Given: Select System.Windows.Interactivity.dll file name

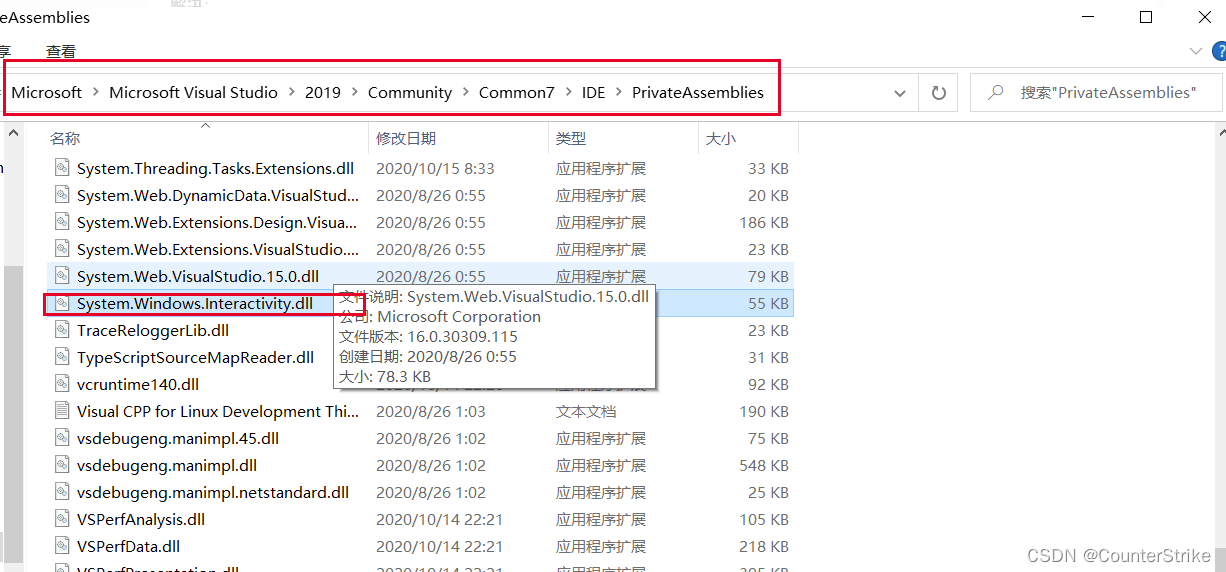Looking at the screenshot, I should pos(195,303).
